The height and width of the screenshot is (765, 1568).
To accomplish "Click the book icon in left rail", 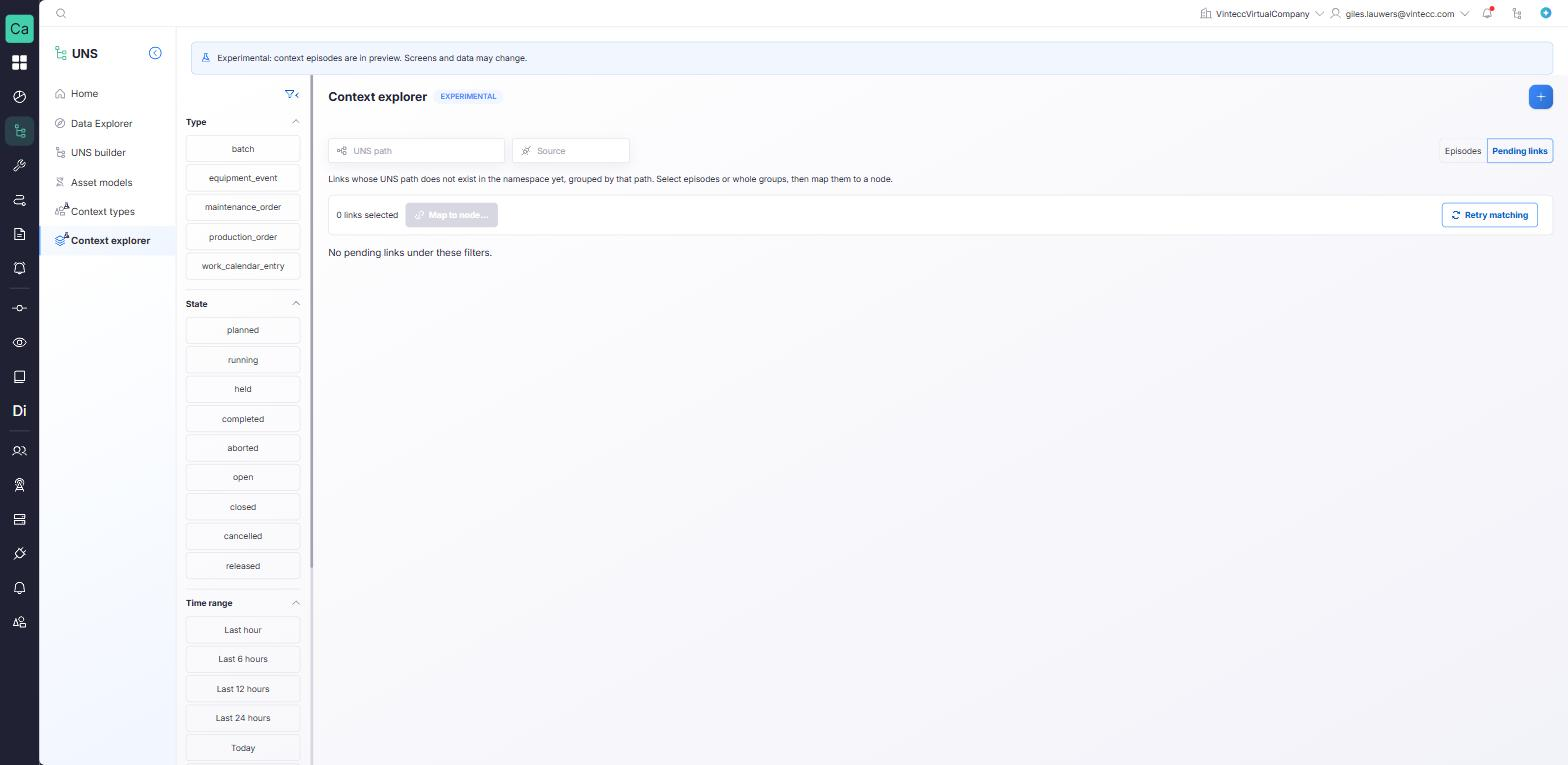I will pos(19,377).
